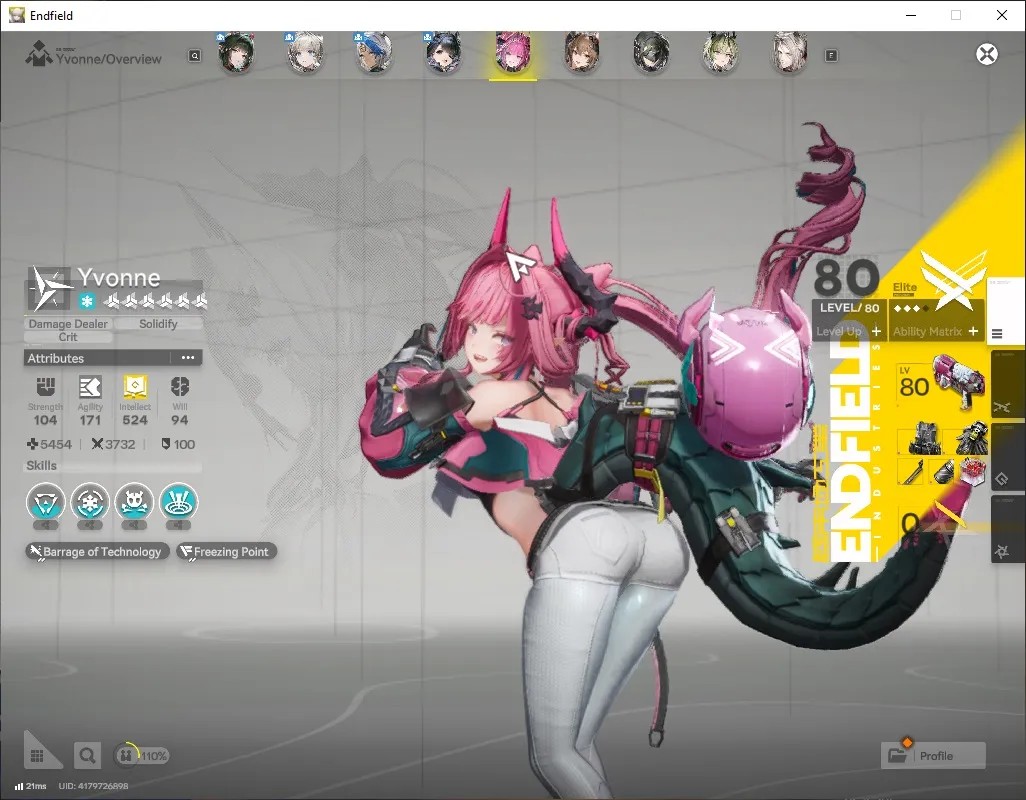1026x800 pixels.
Task: Open the equipped level 80 pistol weapon
Action: coord(941,383)
